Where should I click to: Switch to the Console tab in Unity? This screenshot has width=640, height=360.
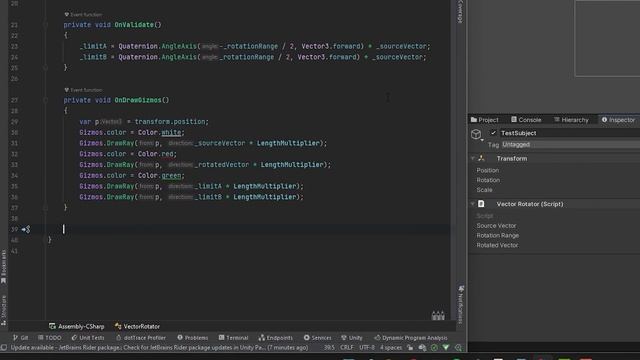526,120
